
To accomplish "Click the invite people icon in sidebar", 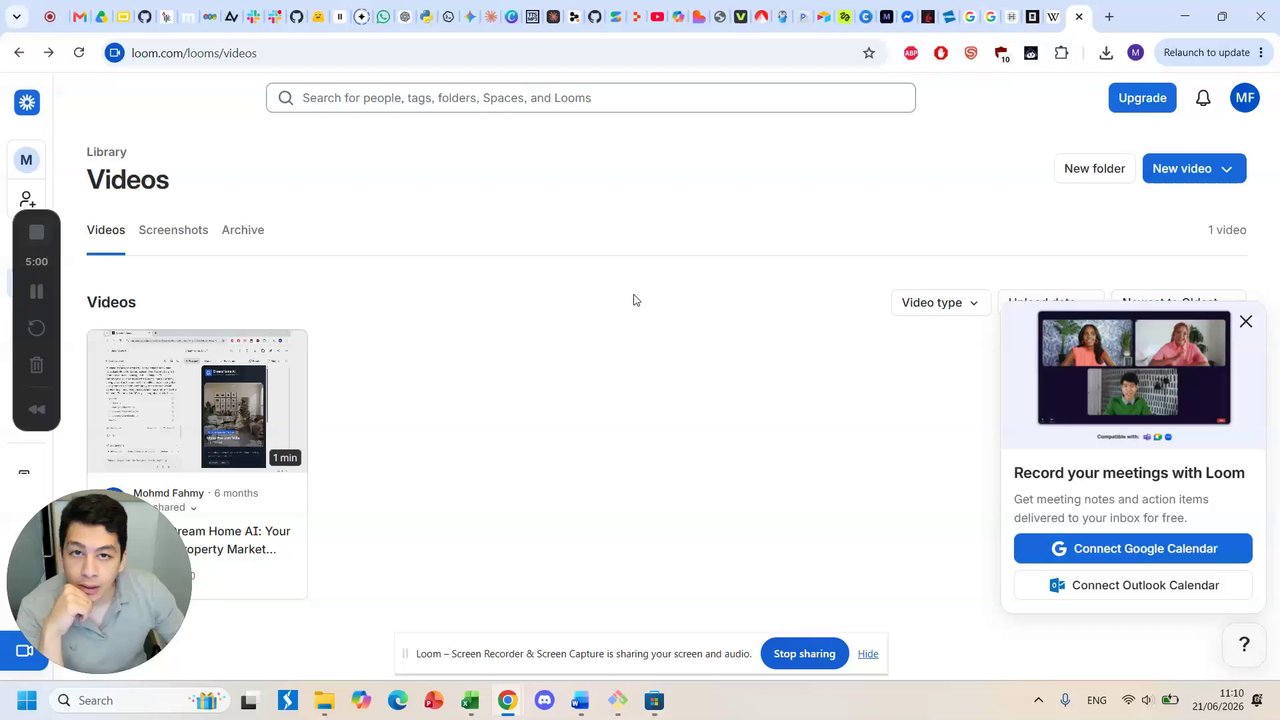I will click(27, 199).
